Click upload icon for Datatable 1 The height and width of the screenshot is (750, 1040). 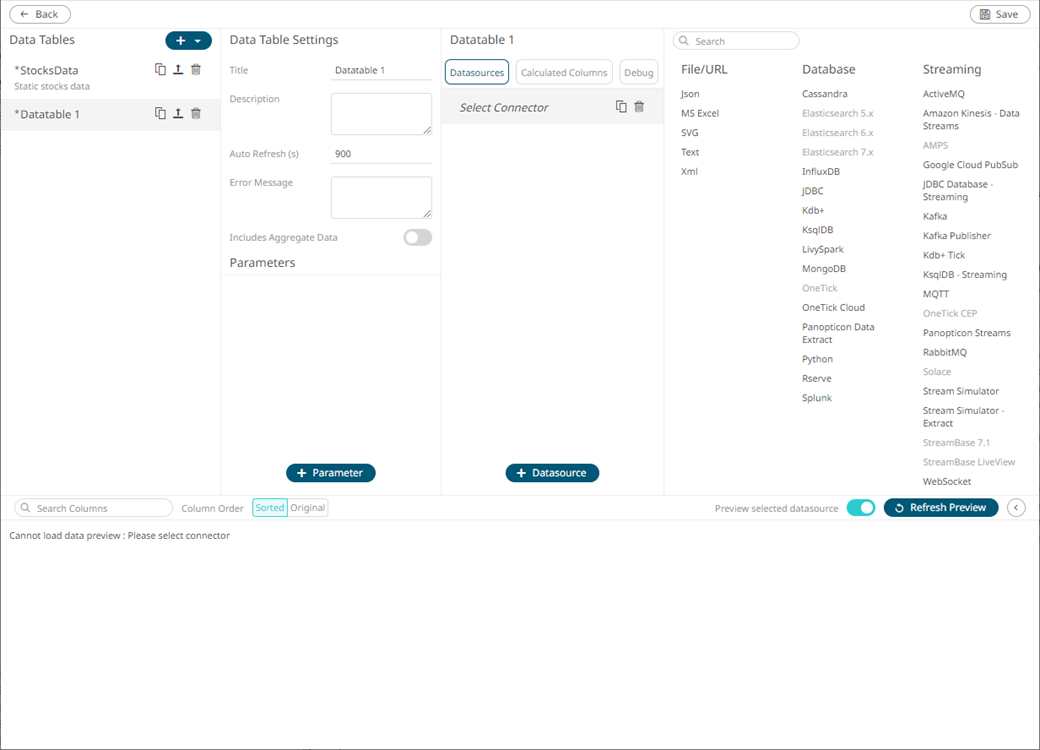click(178, 114)
